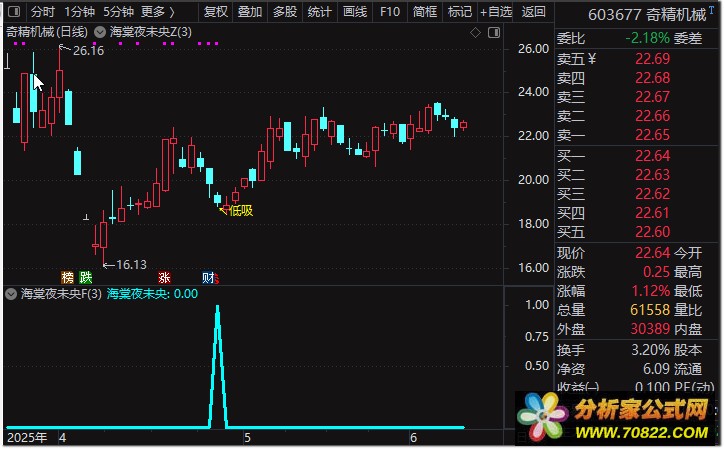Click the month 6 axis marker
This screenshot has width=725, height=449.
[x=413, y=437]
